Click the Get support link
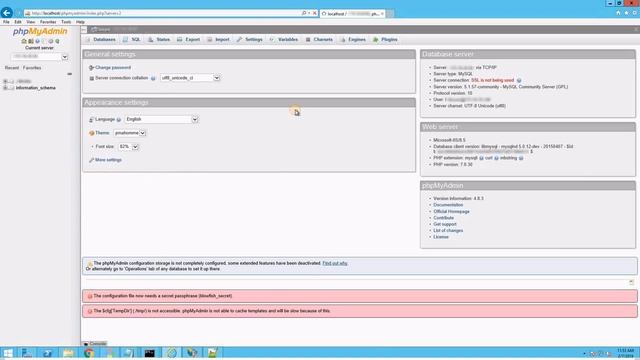The height and width of the screenshot is (360, 640). (x=445, y=224)
